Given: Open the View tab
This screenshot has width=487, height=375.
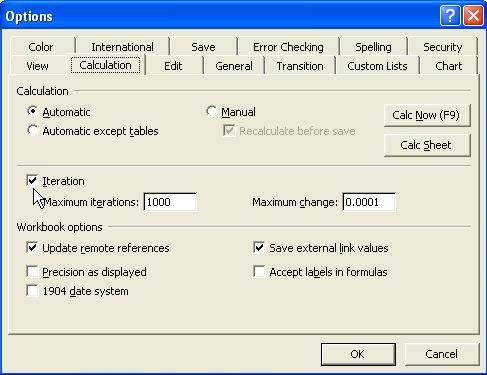Looking at the screenshot, I should click(37, 66).
